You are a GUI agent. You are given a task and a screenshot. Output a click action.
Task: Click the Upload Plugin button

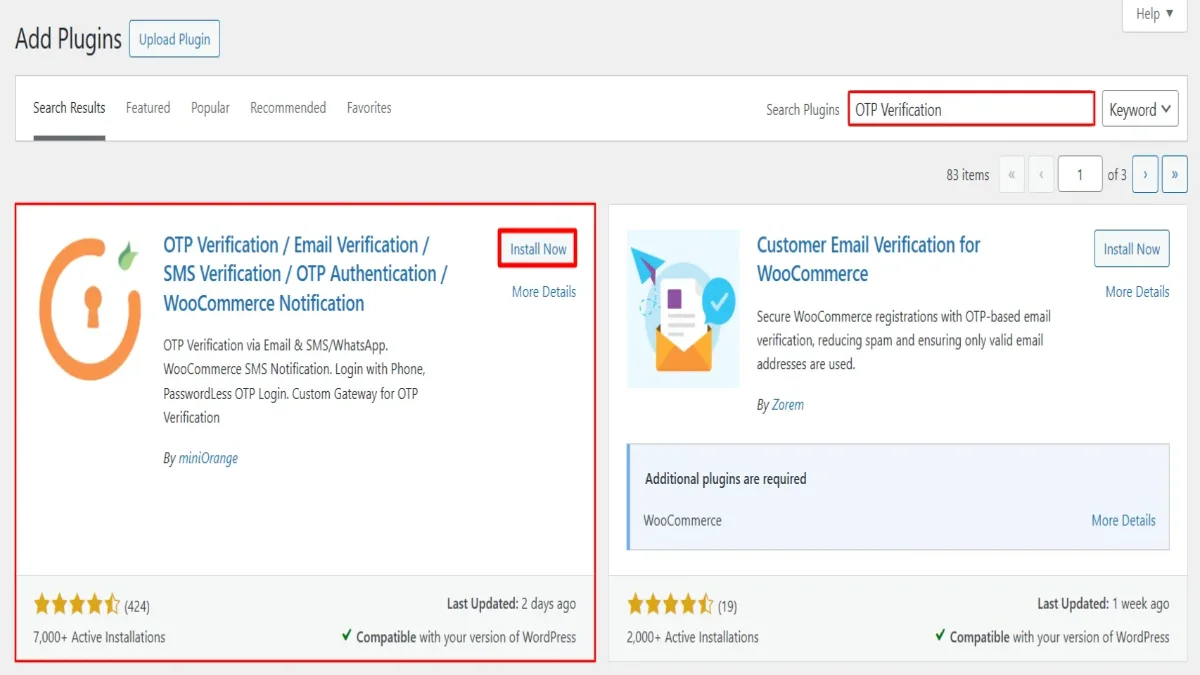(x=175, y=40)
